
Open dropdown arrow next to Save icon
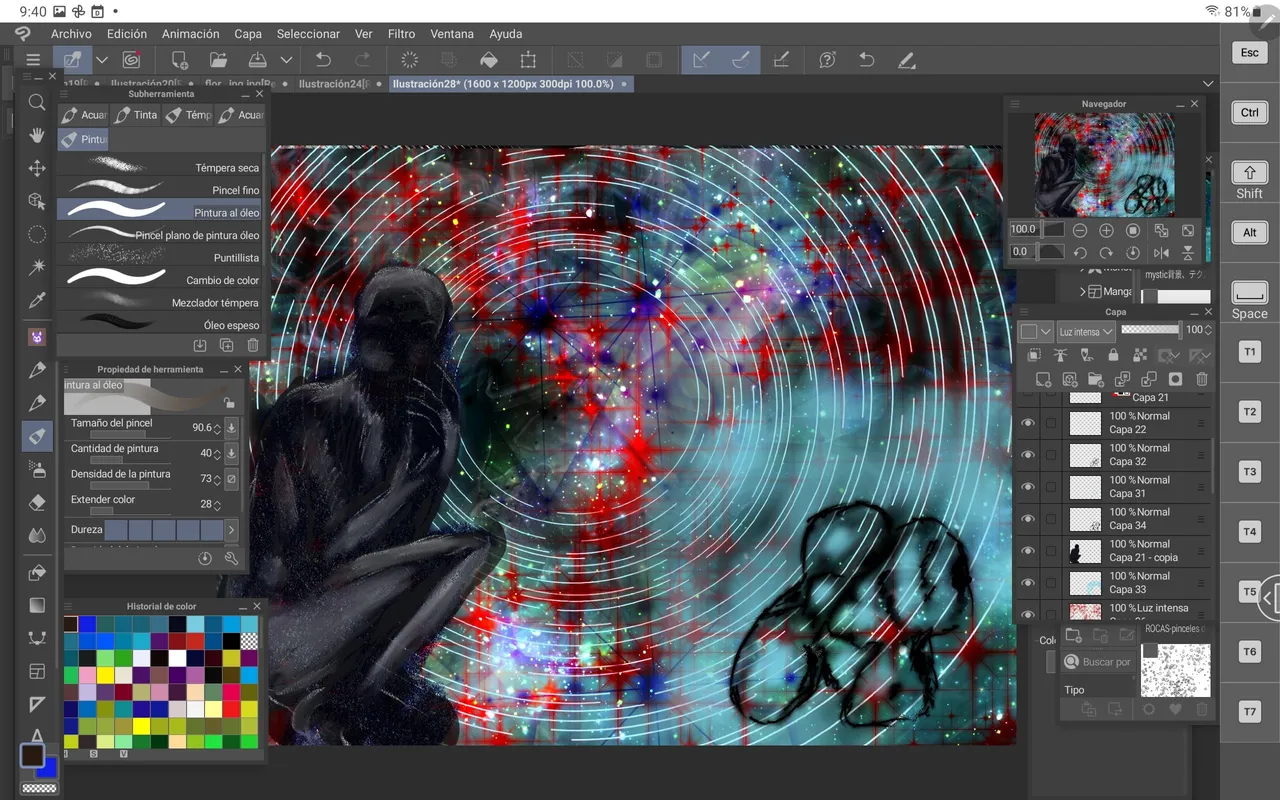click(x=286, y=60)
